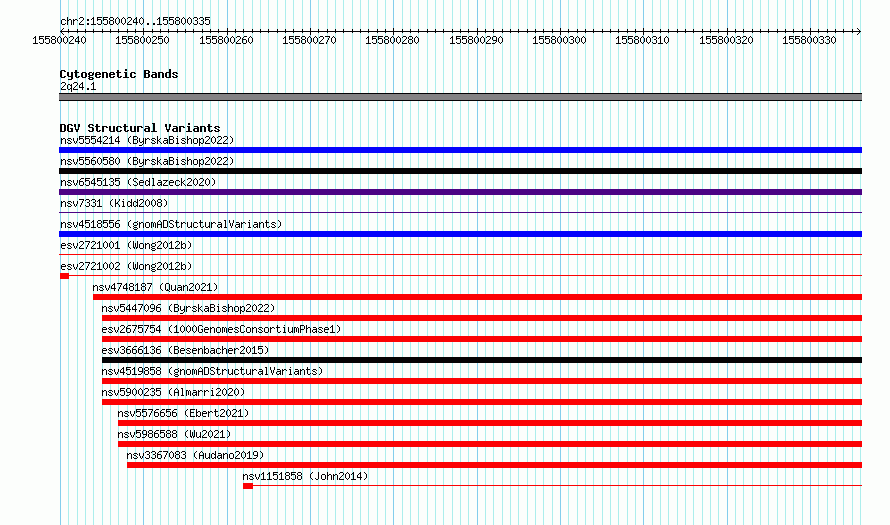The image size is (890, 525).
Task: Click small red block under nsv1151858
Action: 247,486
